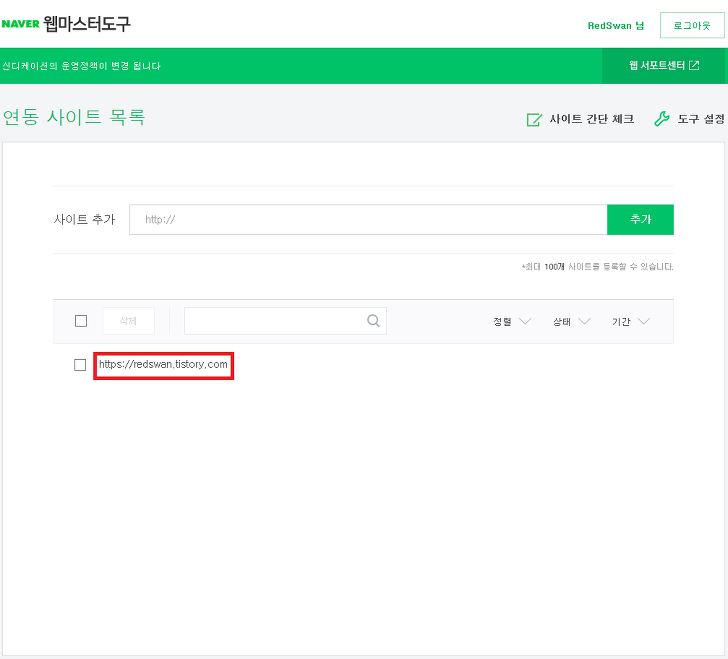Click the wrench icon for 도구 설정
This screenshot has height=659, width=728.
[662, 119]
